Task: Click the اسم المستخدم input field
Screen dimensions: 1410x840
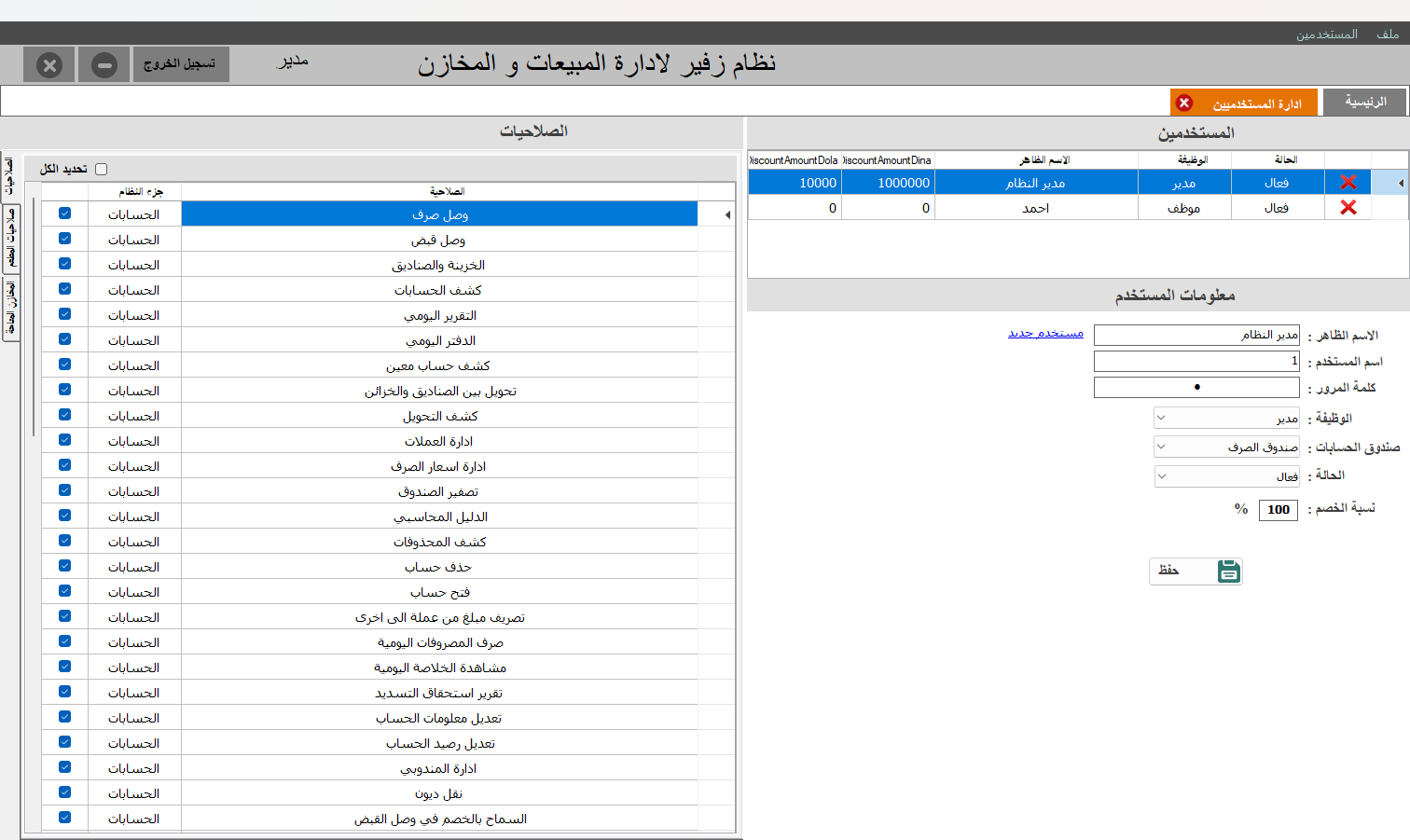Action: [x=1196, y=361]
